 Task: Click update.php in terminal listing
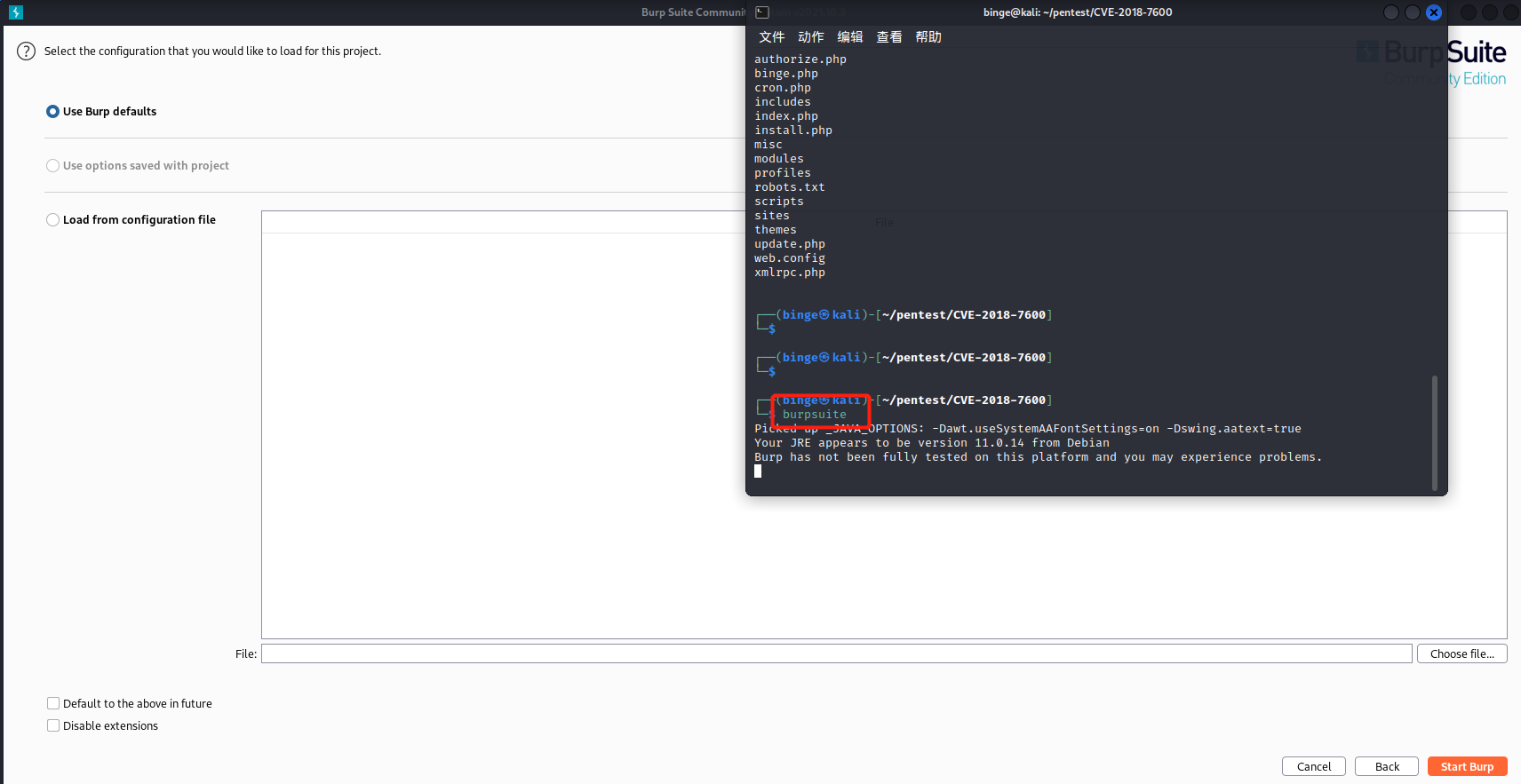[790, 244]
